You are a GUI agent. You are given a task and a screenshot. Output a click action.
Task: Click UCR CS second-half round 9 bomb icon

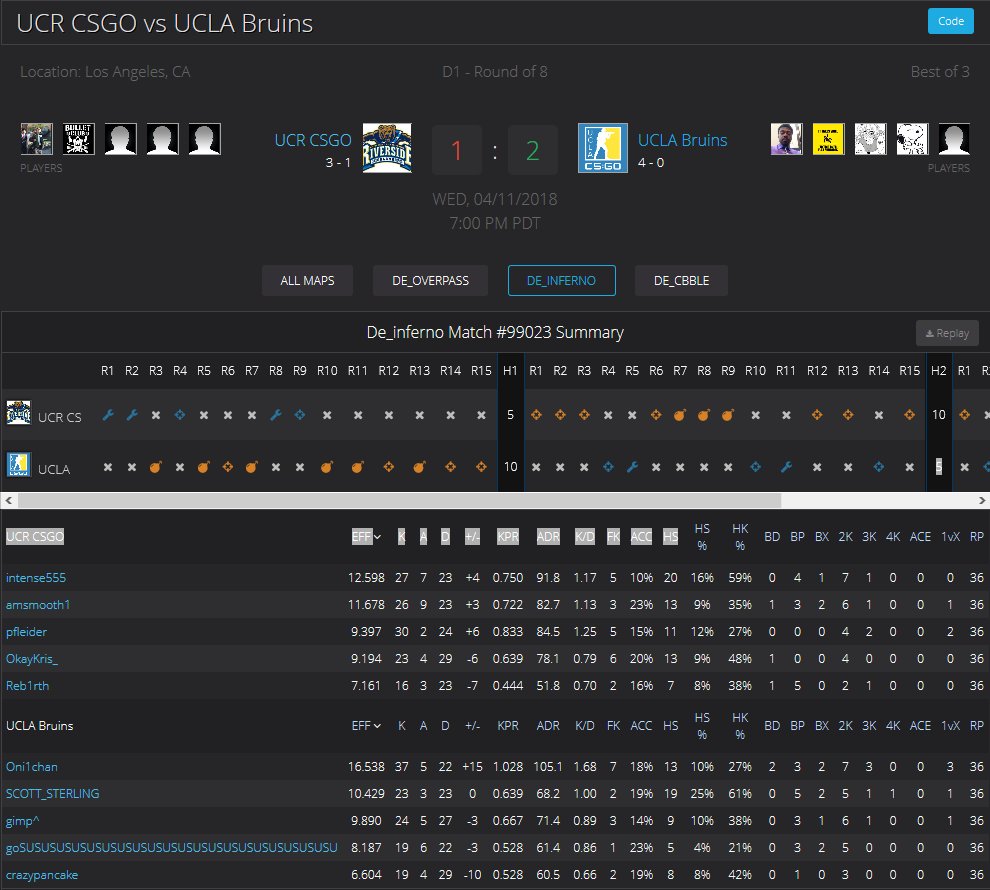728,415
